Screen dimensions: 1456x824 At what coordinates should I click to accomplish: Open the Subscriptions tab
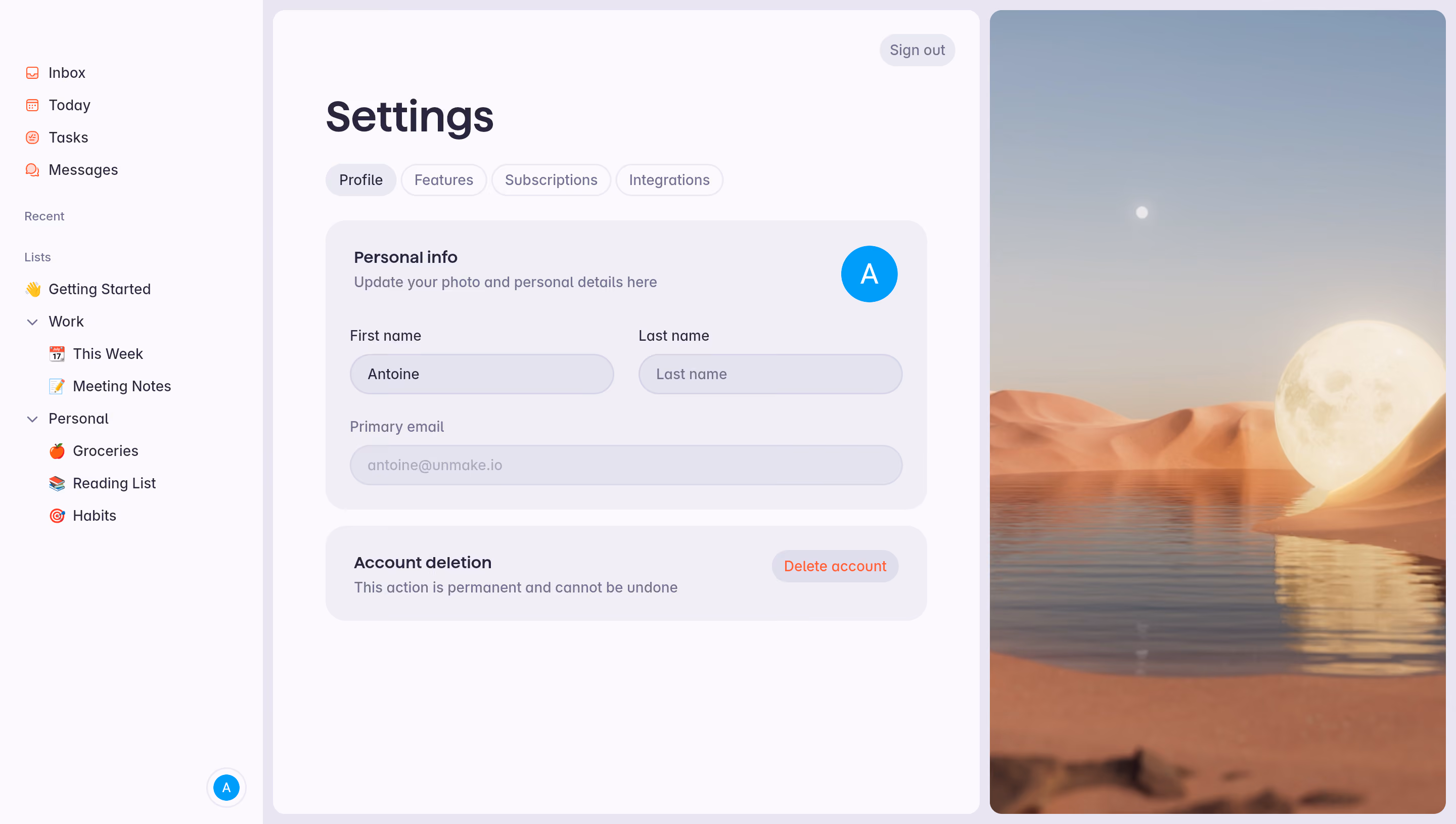tap(551, 180)
